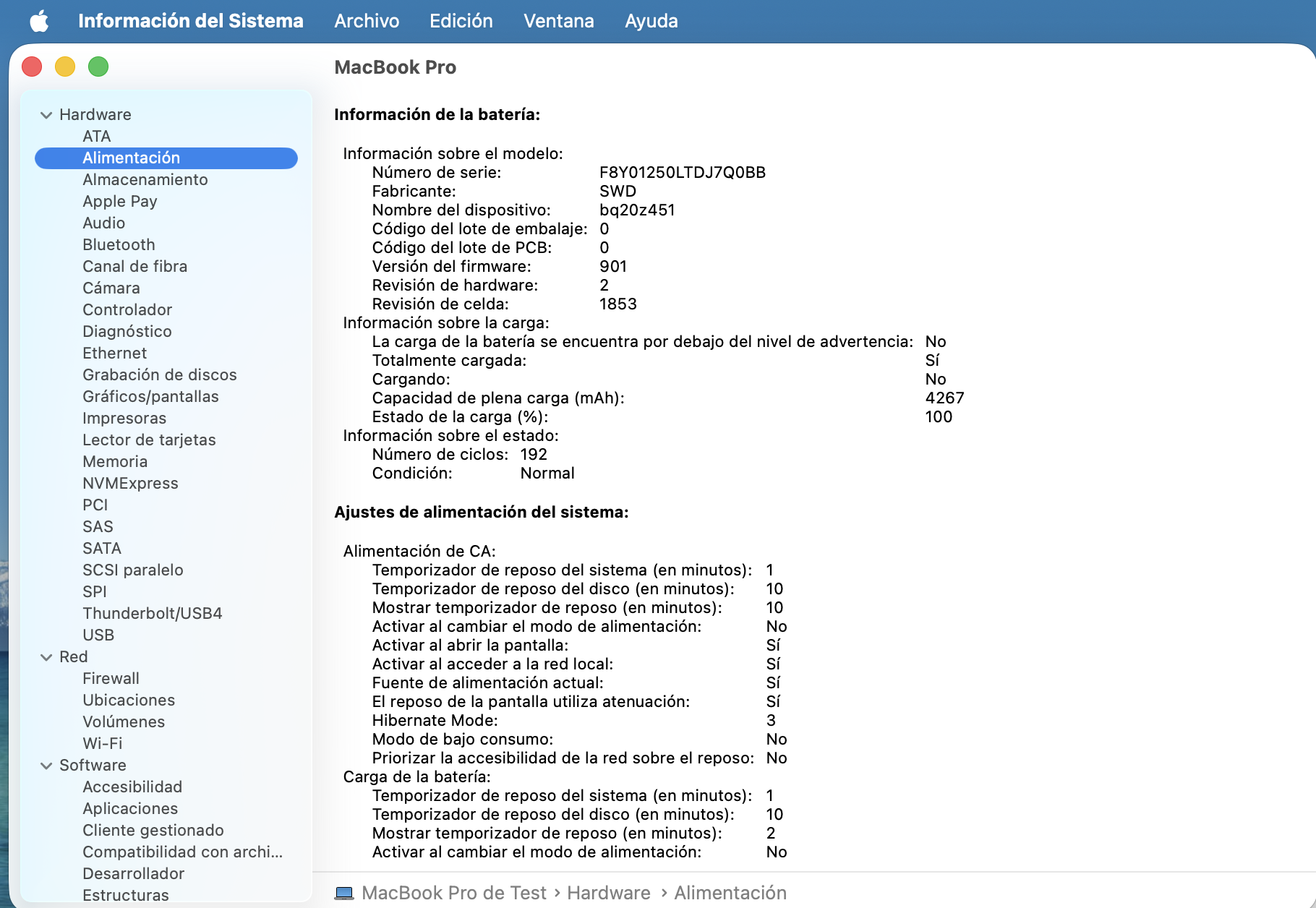The image size is (1316, 908).
Task: Select Almacenamiento in the hardware list
Action: (x=145, y=179)
